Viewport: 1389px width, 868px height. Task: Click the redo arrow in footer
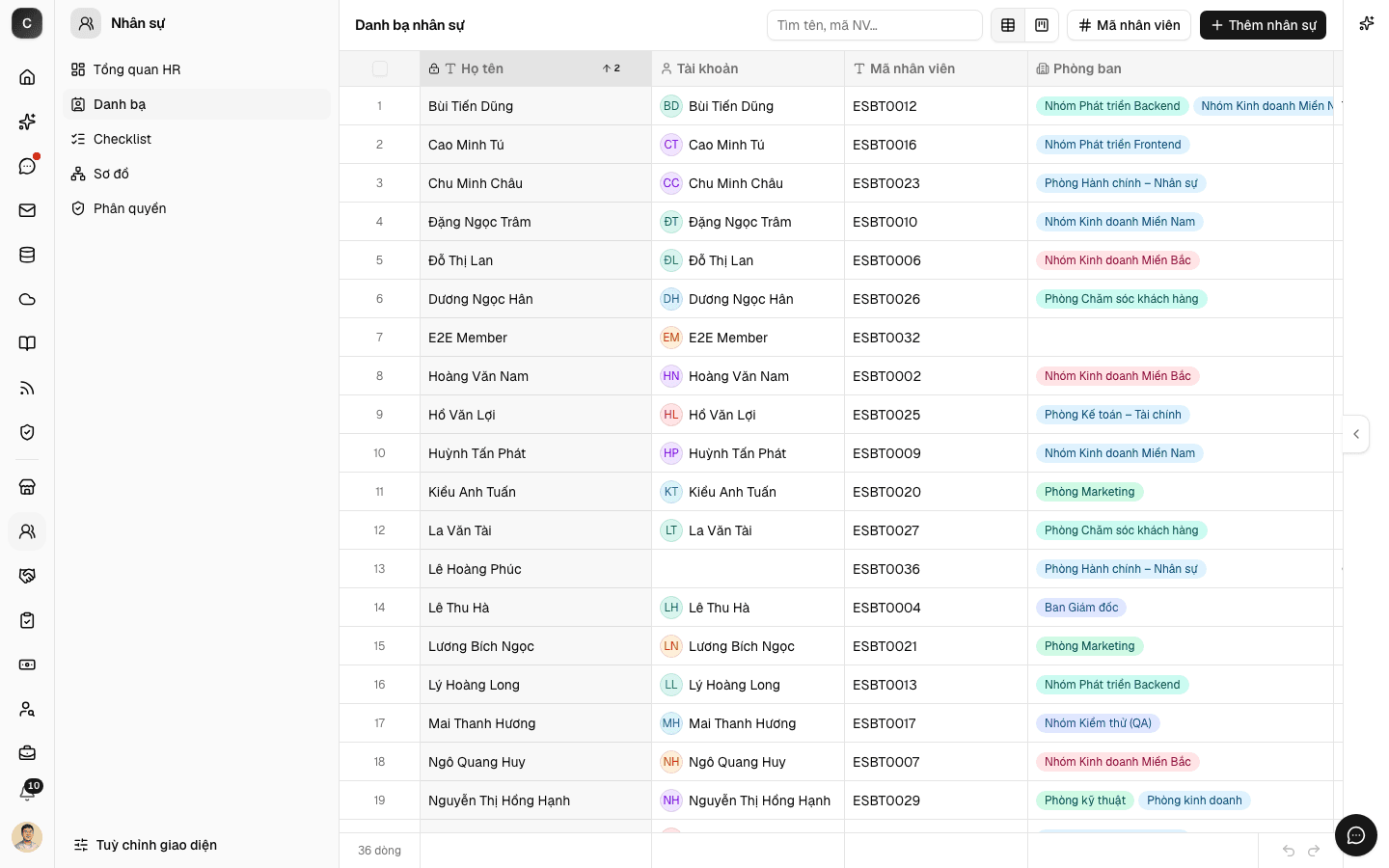pos(1314,851)
